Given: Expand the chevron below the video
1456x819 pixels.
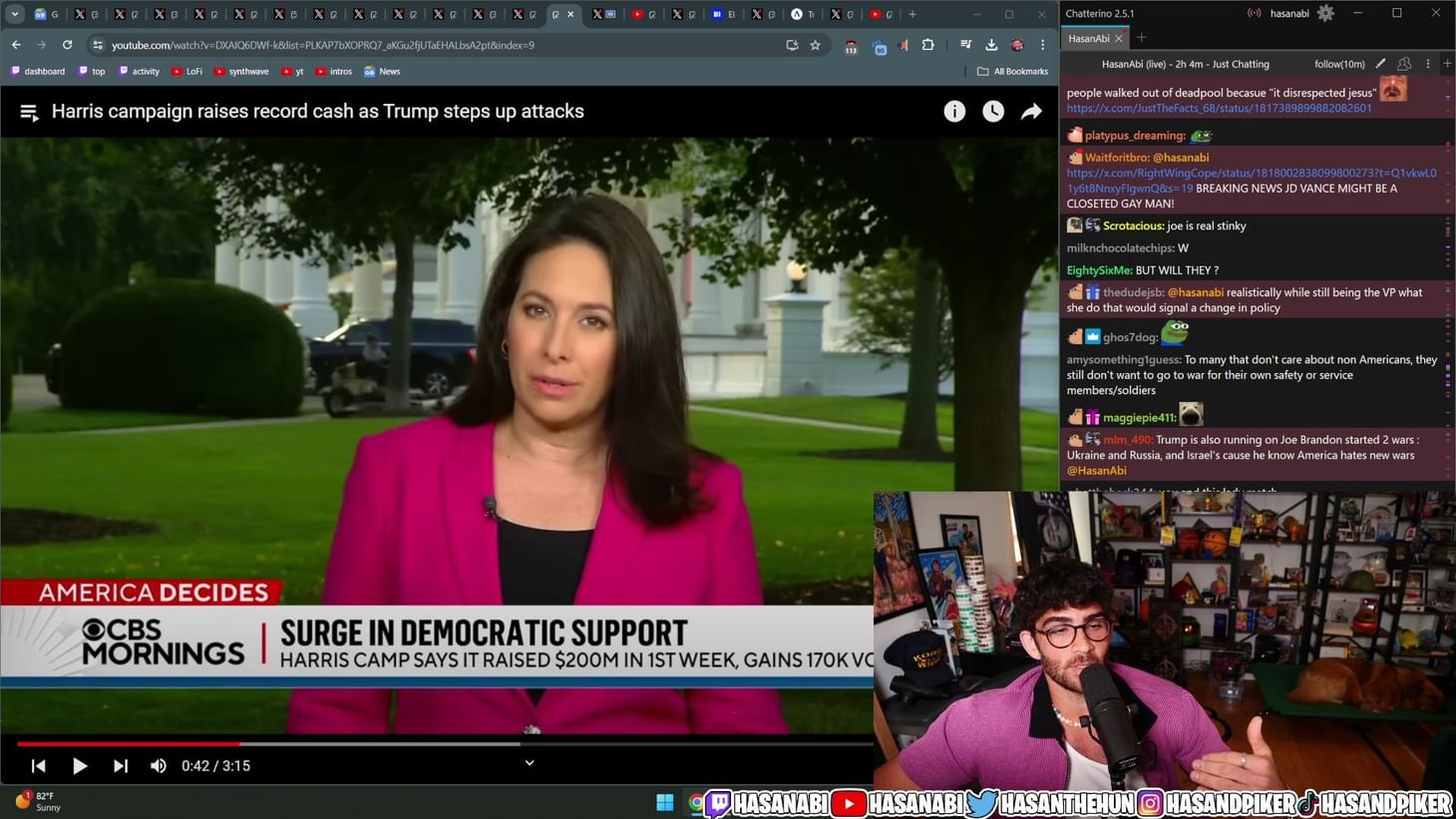Looking at the screenshot, I should [530, 763].
